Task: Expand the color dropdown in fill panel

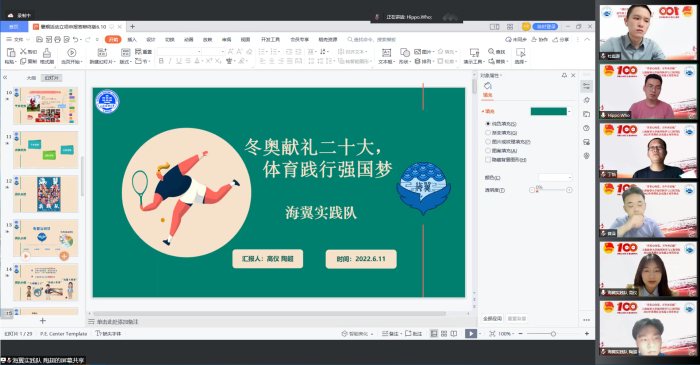Action: pos(555,178)
